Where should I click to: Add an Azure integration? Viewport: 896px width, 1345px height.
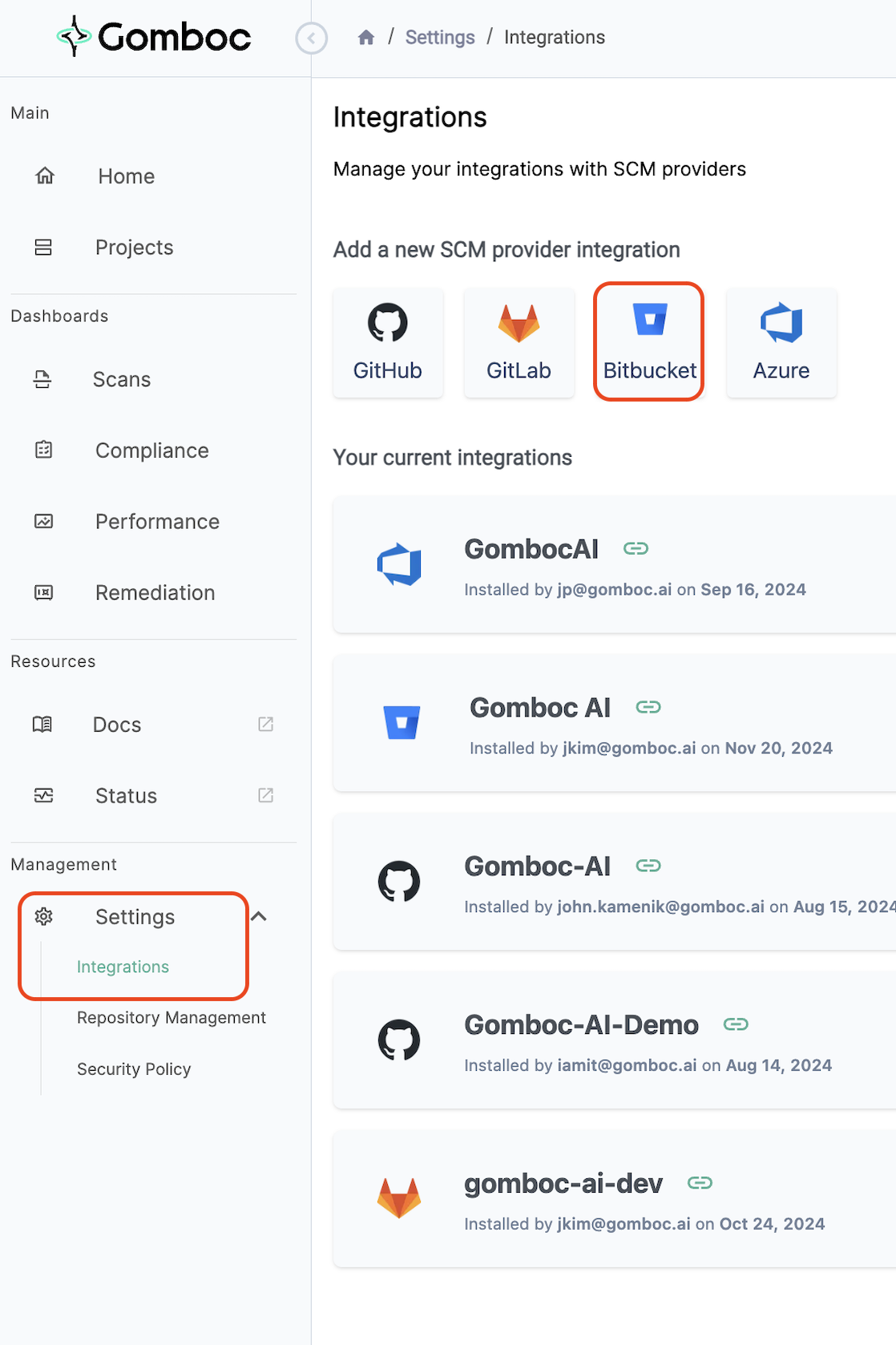781,342
